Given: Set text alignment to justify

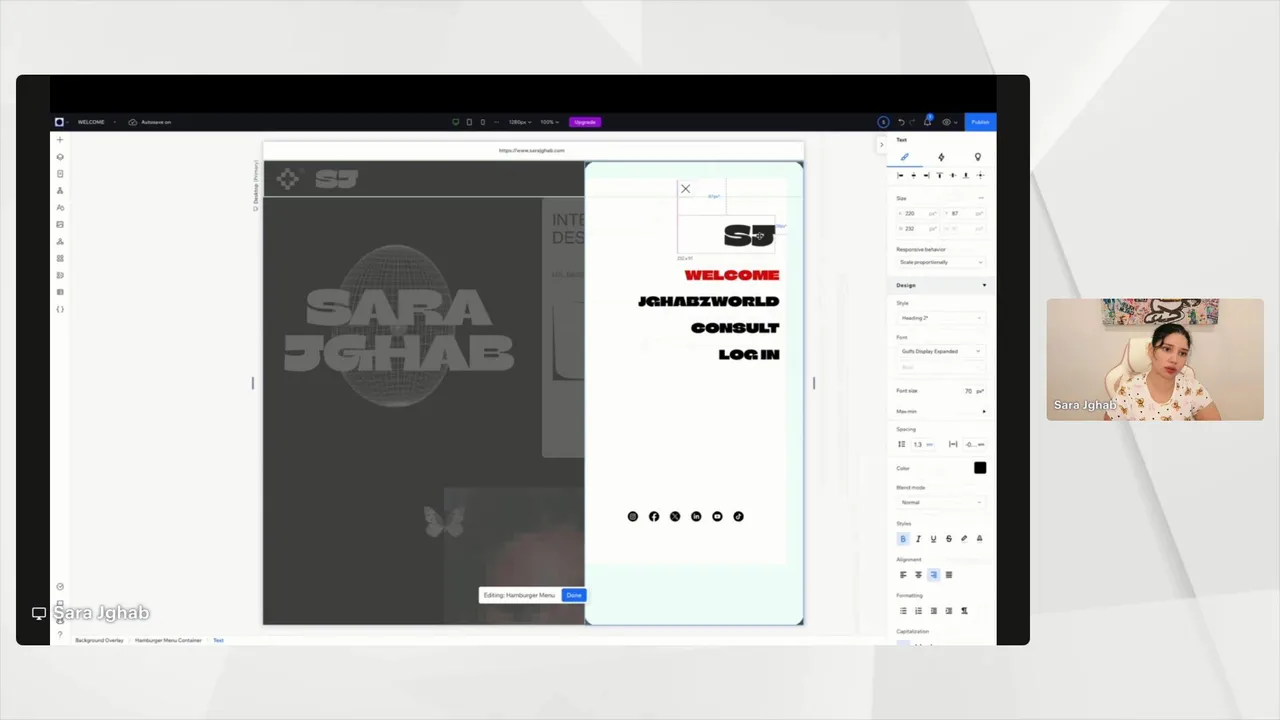Looking at the screenshot, I should 949,575.
